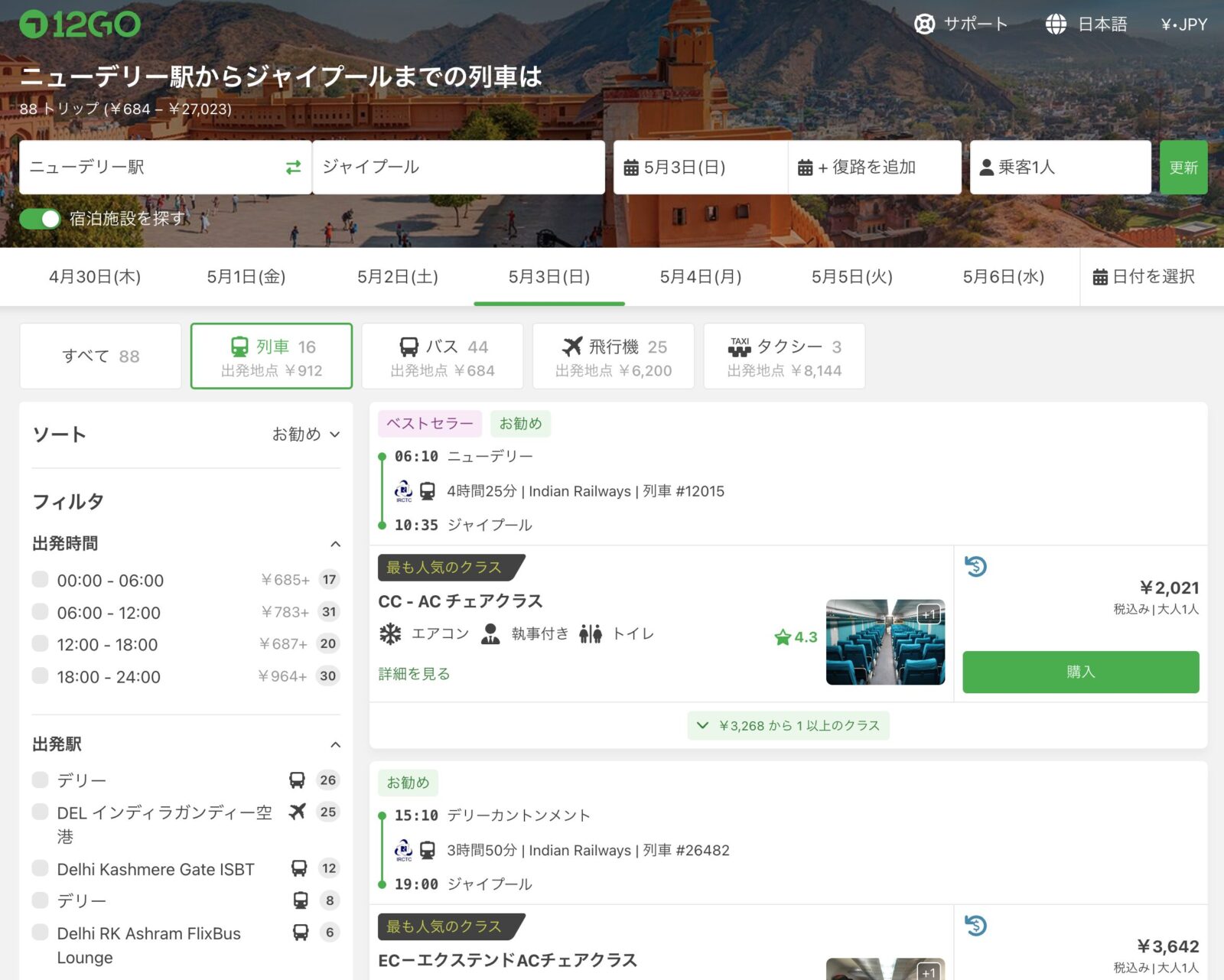This screenshot has height=980, width=1224.
Task: Click the calendar icon in the 5月3日(日) date field
Action: point(630,168)
